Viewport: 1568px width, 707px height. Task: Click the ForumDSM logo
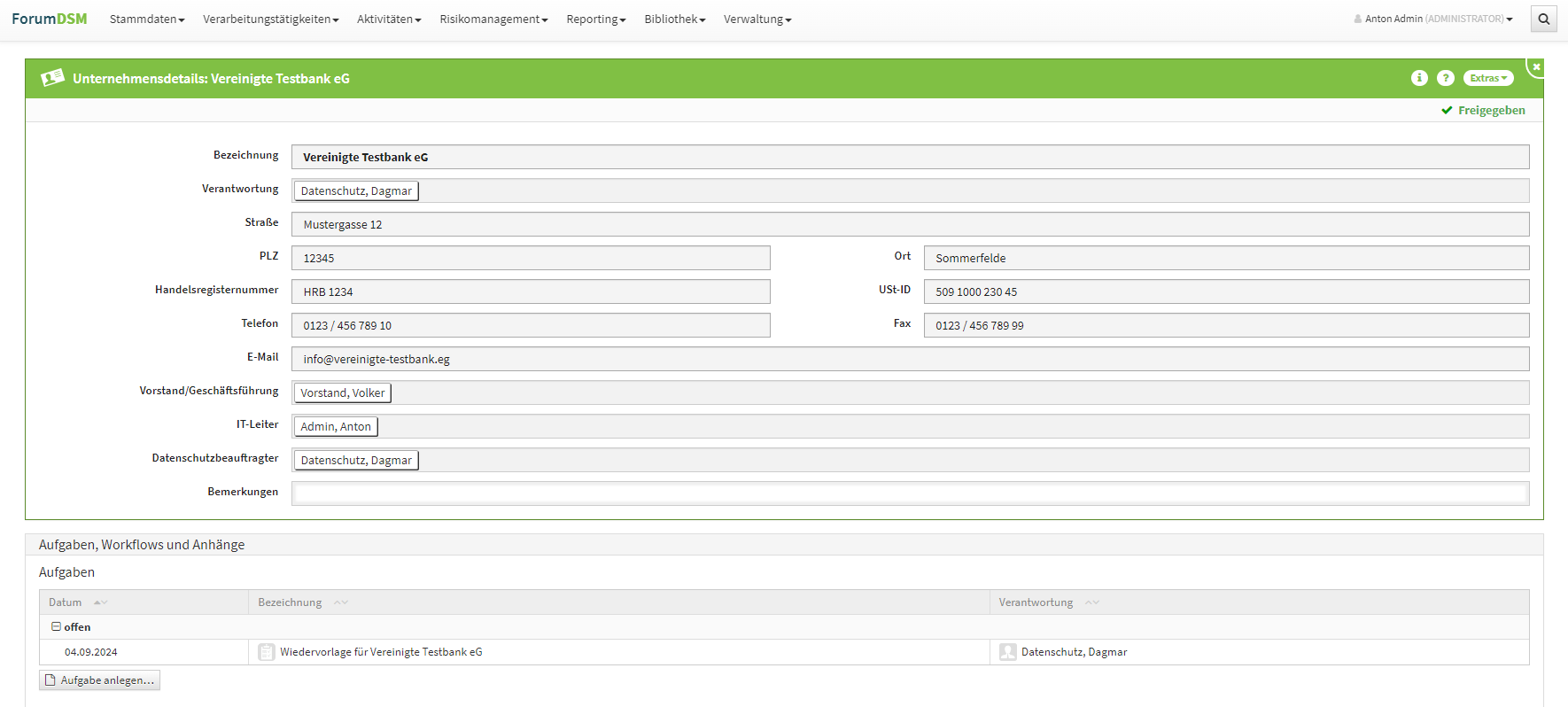click(50, 19)
